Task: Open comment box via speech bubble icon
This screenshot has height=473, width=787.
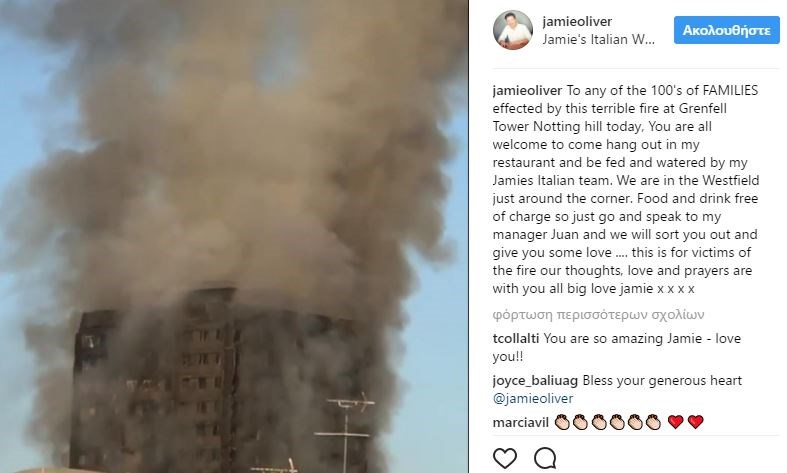Action: coord(545,458)
